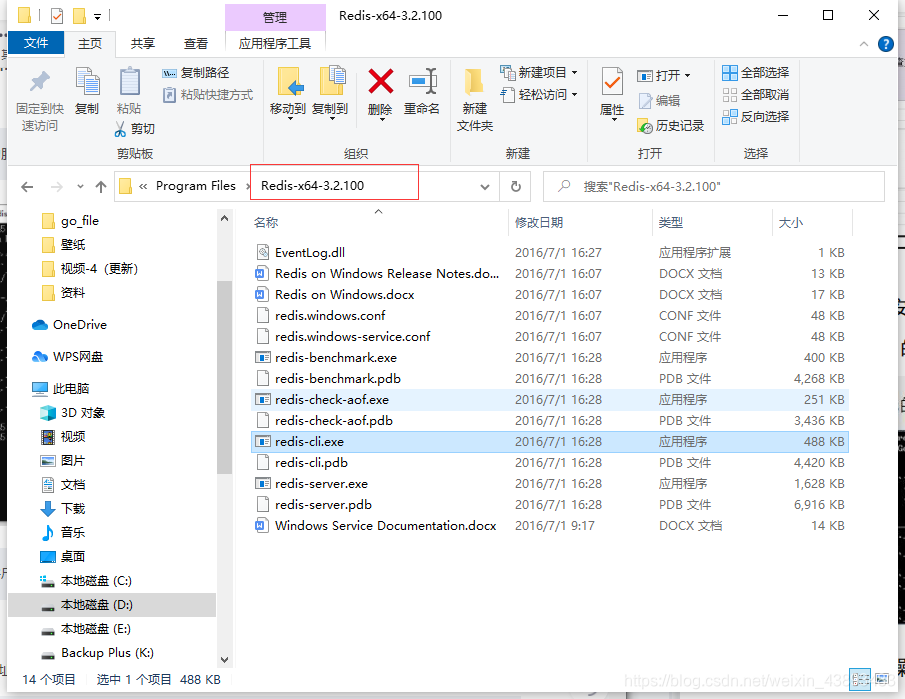
Task: Click the quick access properties checkmark icon
Action: pos(57,16)
